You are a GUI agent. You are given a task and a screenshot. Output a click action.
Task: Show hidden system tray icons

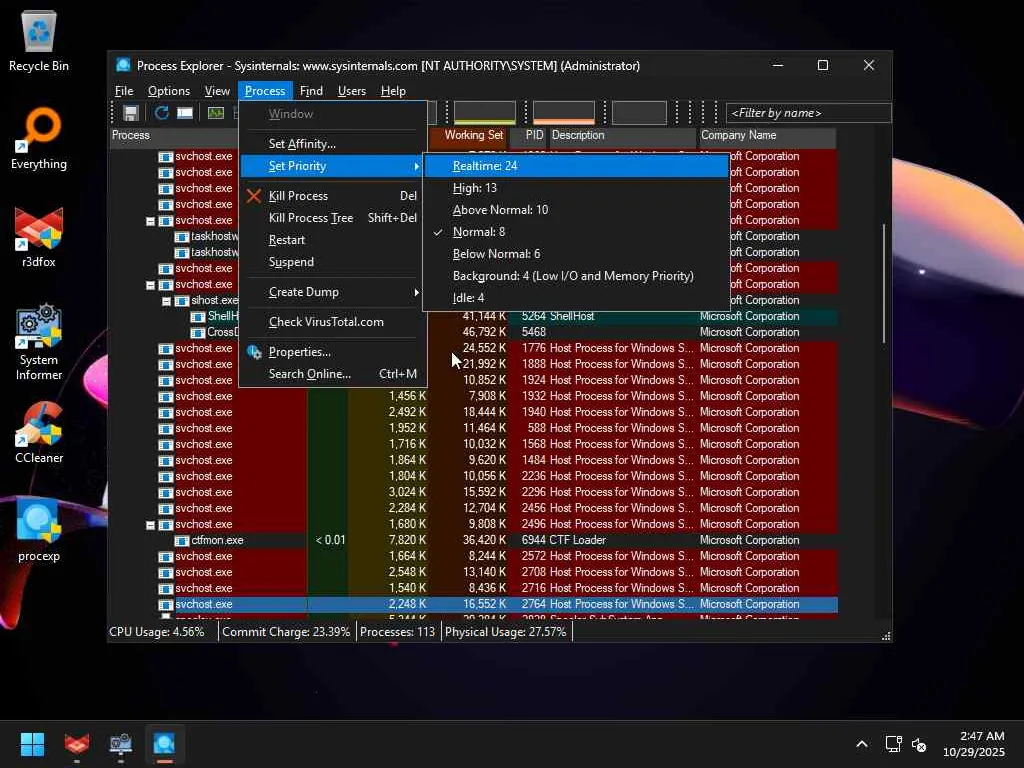[862, 744]
